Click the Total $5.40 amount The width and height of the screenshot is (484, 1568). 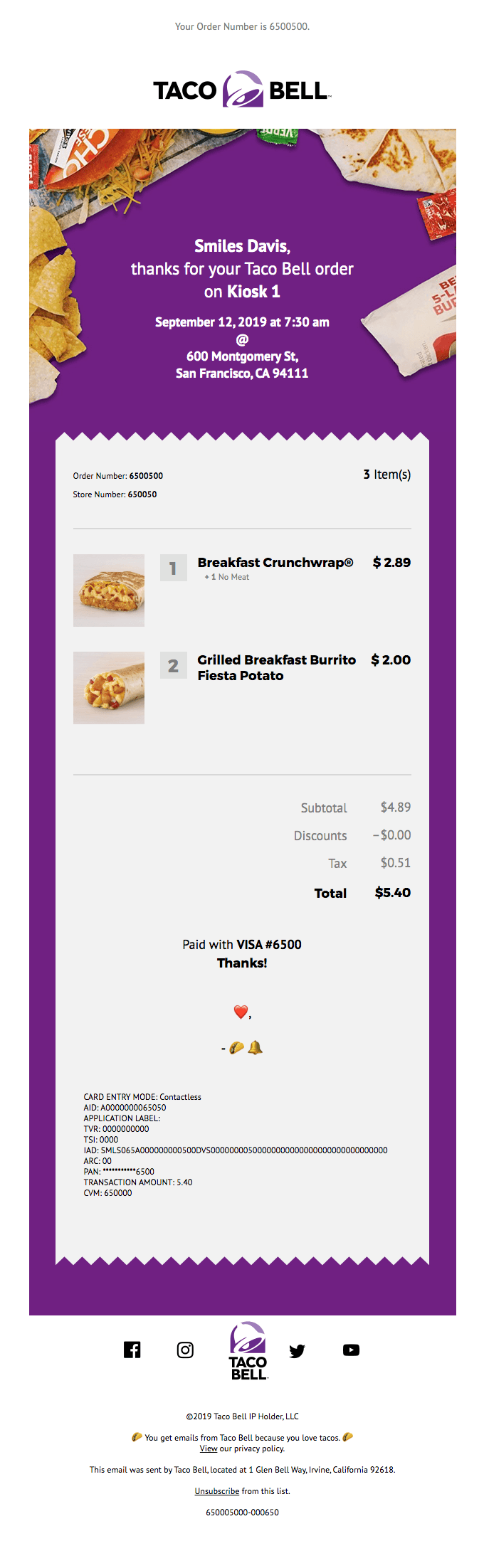click(392, 893)
